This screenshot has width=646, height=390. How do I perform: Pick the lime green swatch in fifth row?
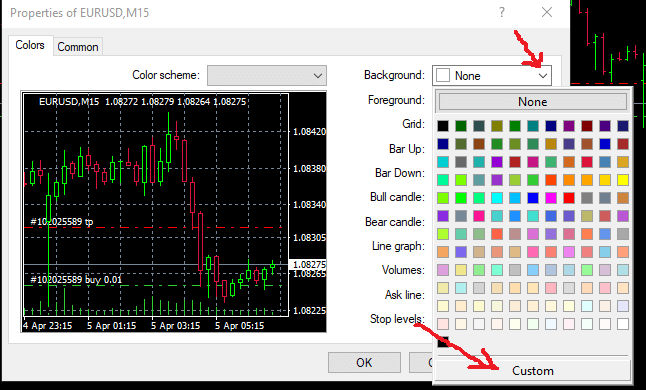click(461, 198)
